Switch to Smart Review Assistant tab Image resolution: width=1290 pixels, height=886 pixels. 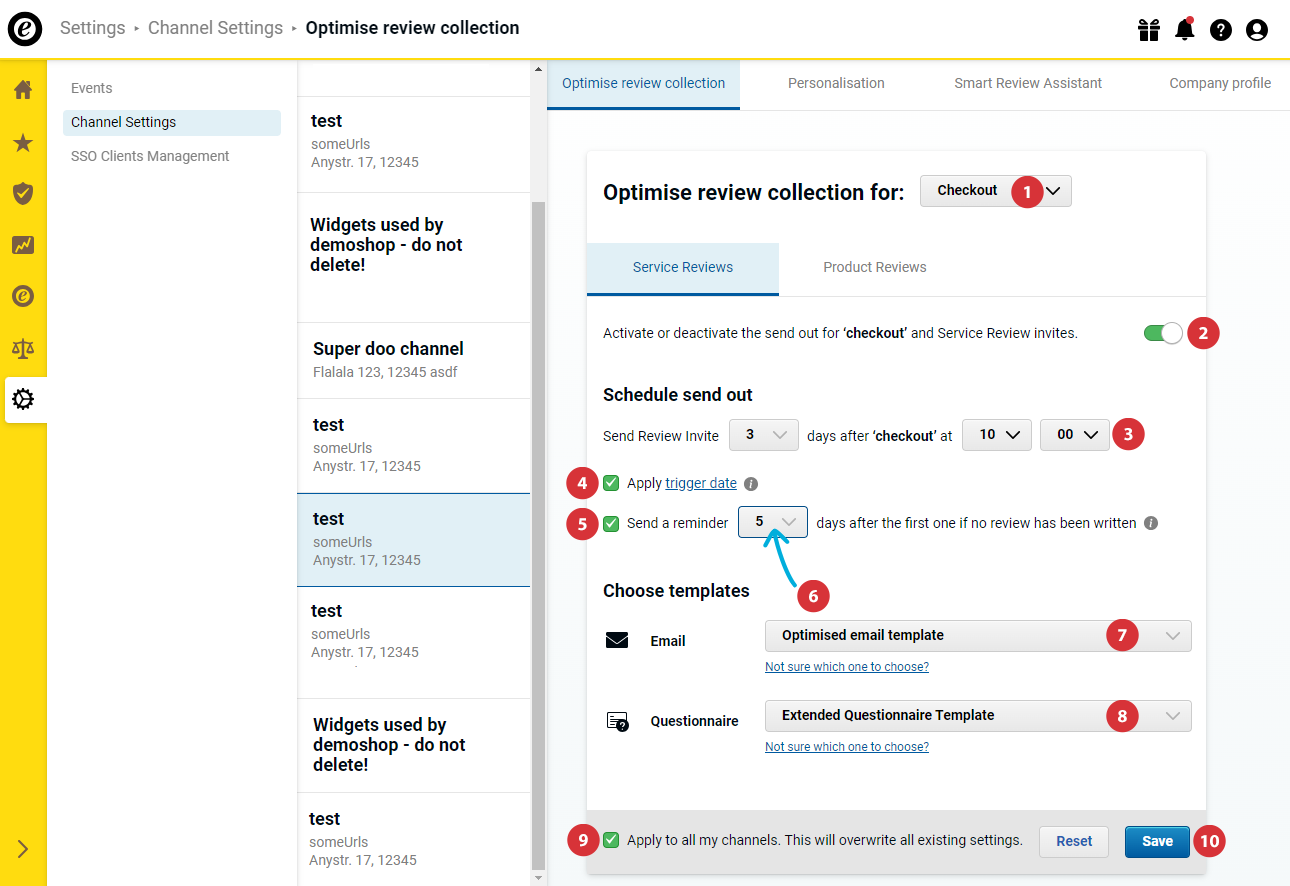pos(1028,84)
